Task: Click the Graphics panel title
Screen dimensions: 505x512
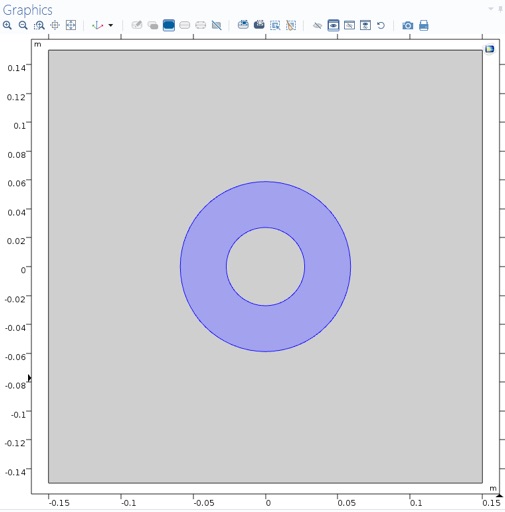Action: [27, 10]
